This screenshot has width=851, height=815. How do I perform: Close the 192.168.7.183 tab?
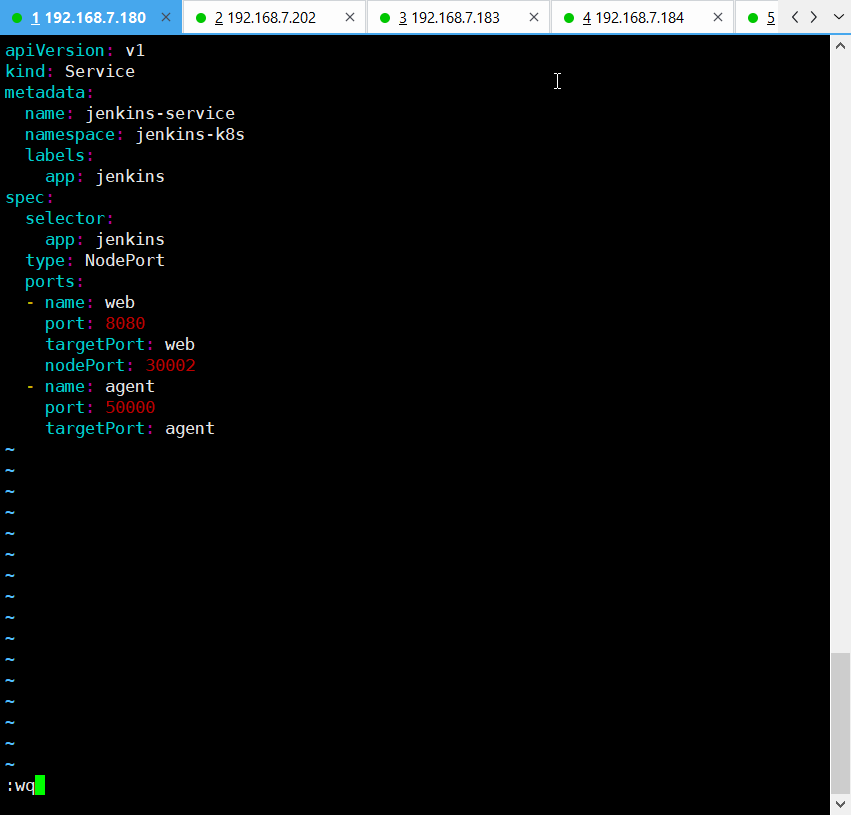(x=532, y=18)
